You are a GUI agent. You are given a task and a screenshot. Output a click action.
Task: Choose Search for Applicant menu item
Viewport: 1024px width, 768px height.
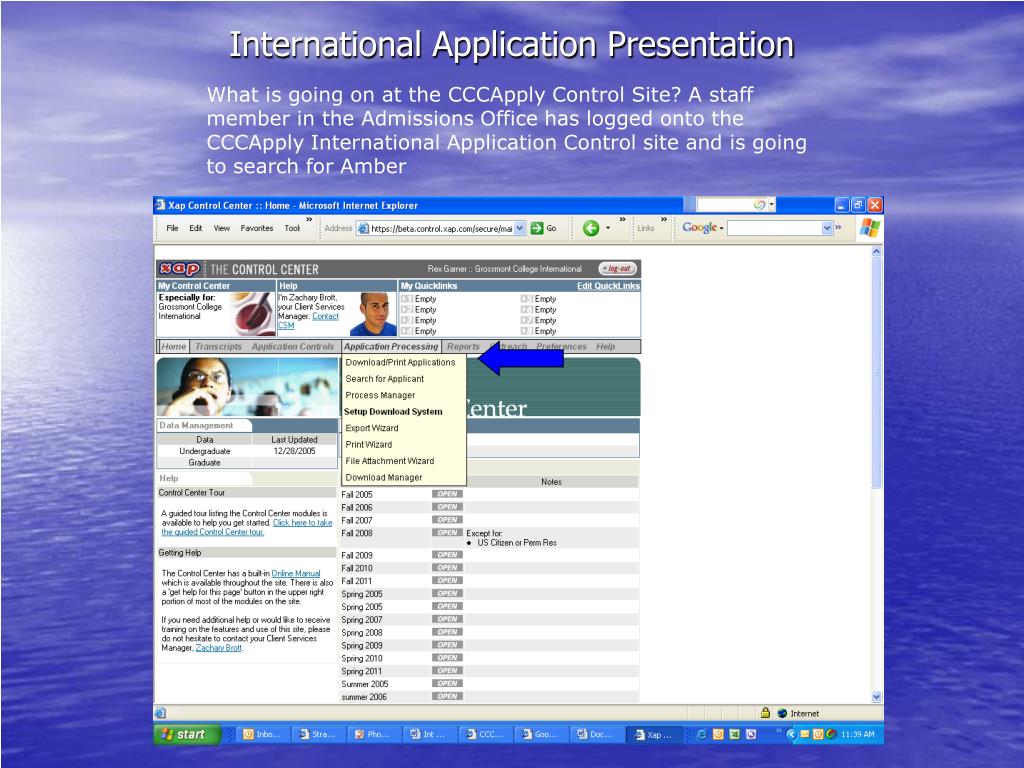[x=385, y=378]
